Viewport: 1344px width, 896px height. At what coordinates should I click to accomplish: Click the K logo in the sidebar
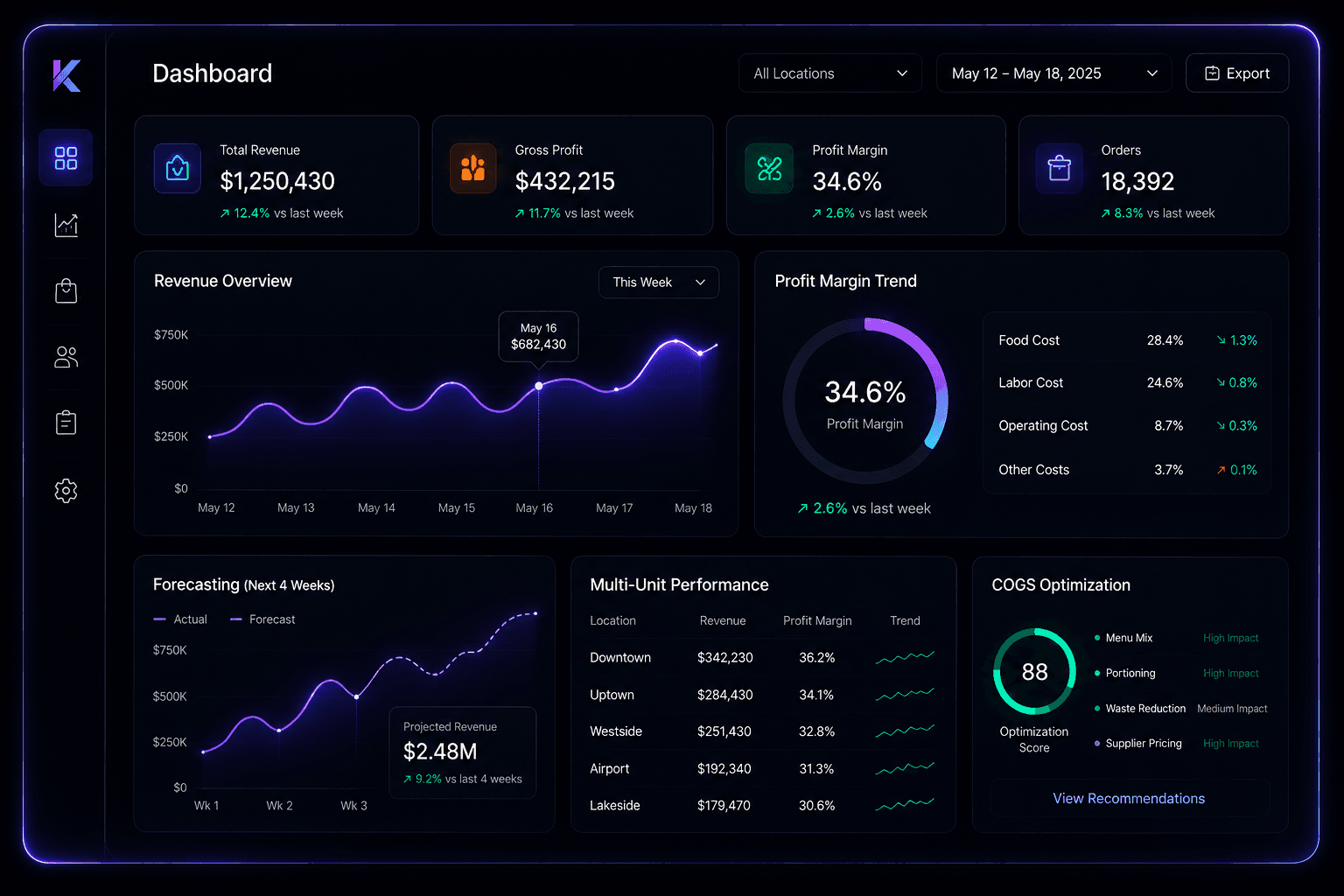[66, 75]
